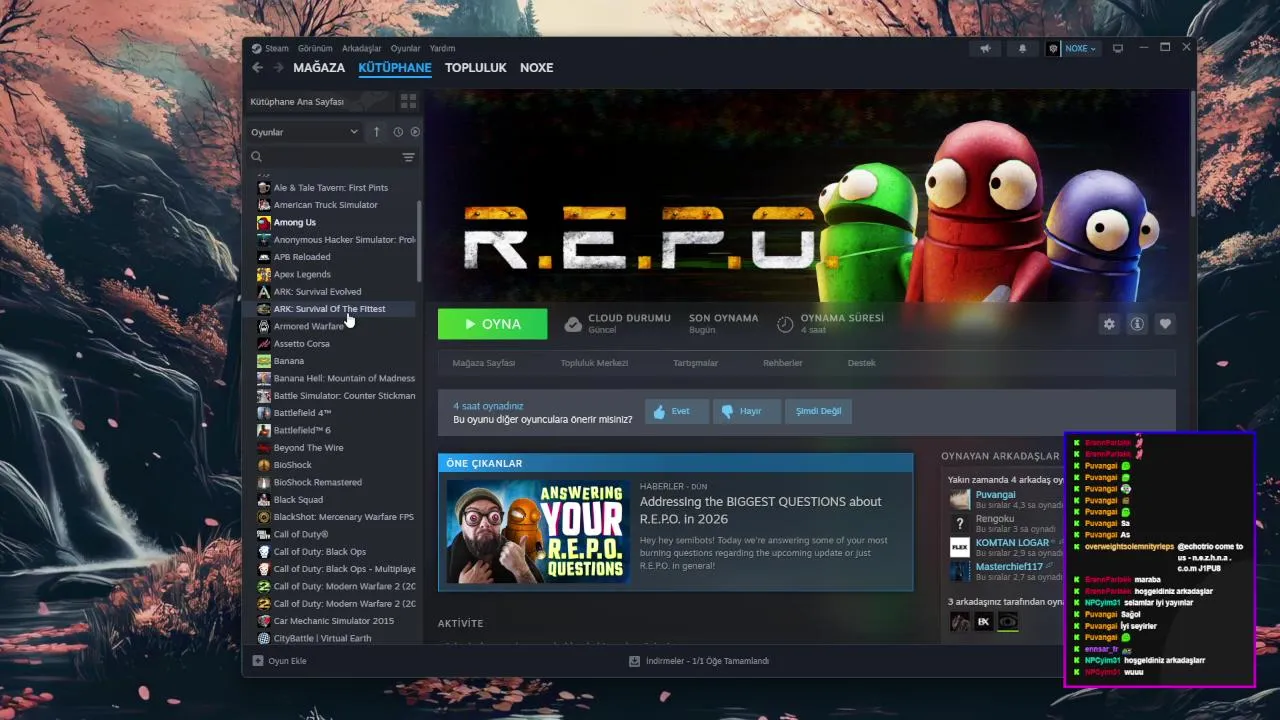Open game info icon

[1137, 324]
